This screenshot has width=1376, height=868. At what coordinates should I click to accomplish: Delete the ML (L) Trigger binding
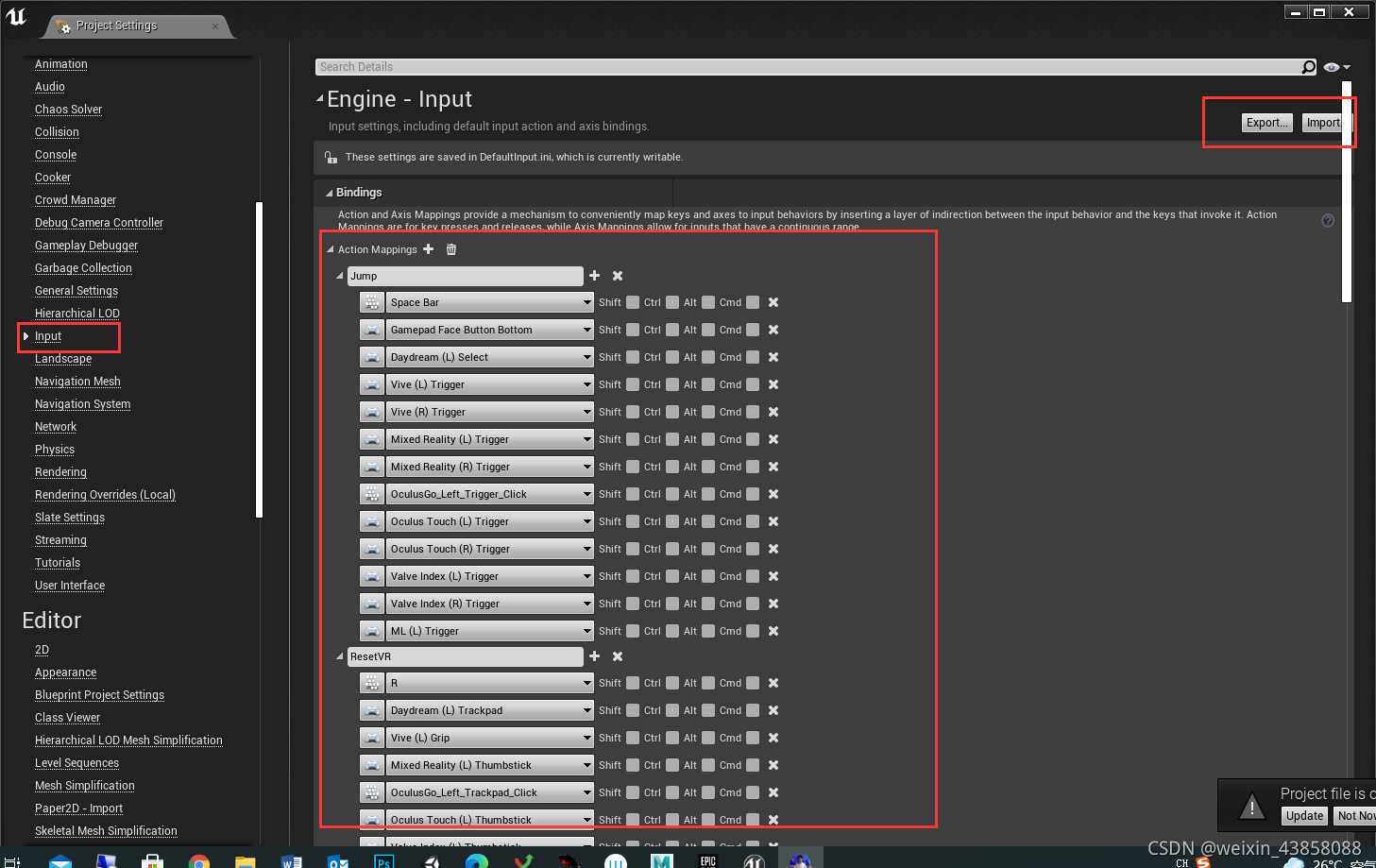[773, 631]
